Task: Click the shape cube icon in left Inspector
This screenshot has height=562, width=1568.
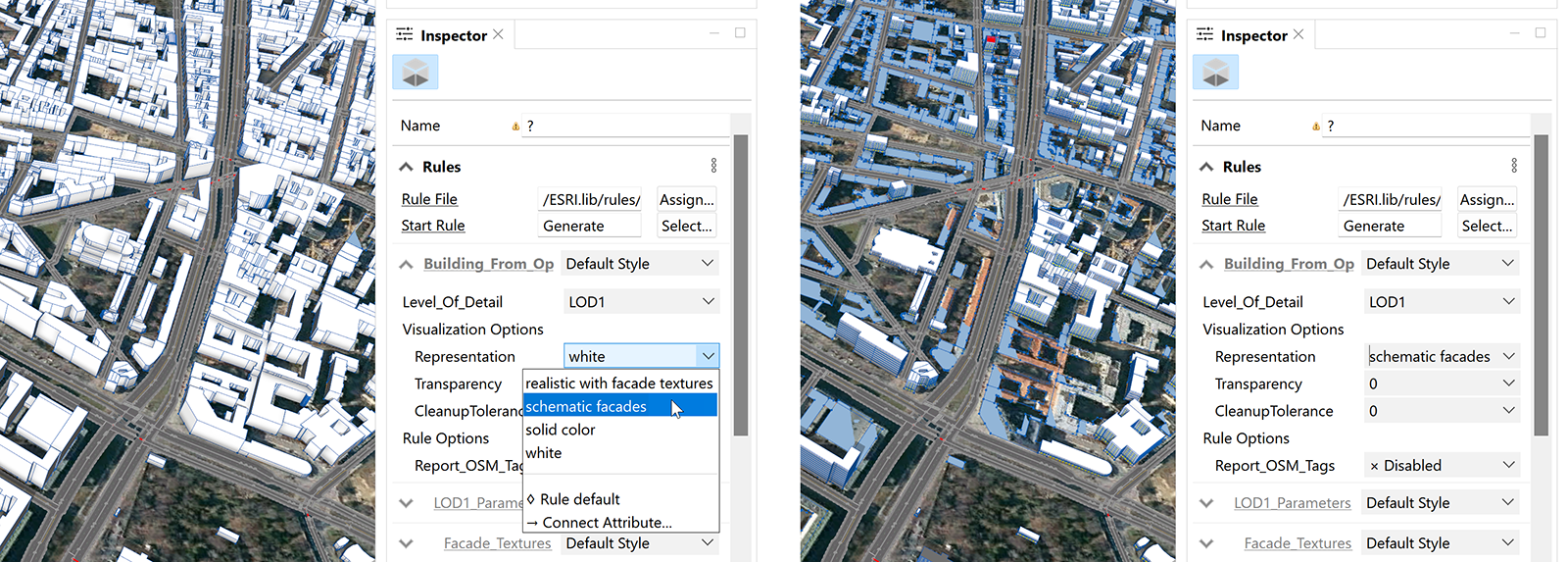Action: [x=416, y=73]
